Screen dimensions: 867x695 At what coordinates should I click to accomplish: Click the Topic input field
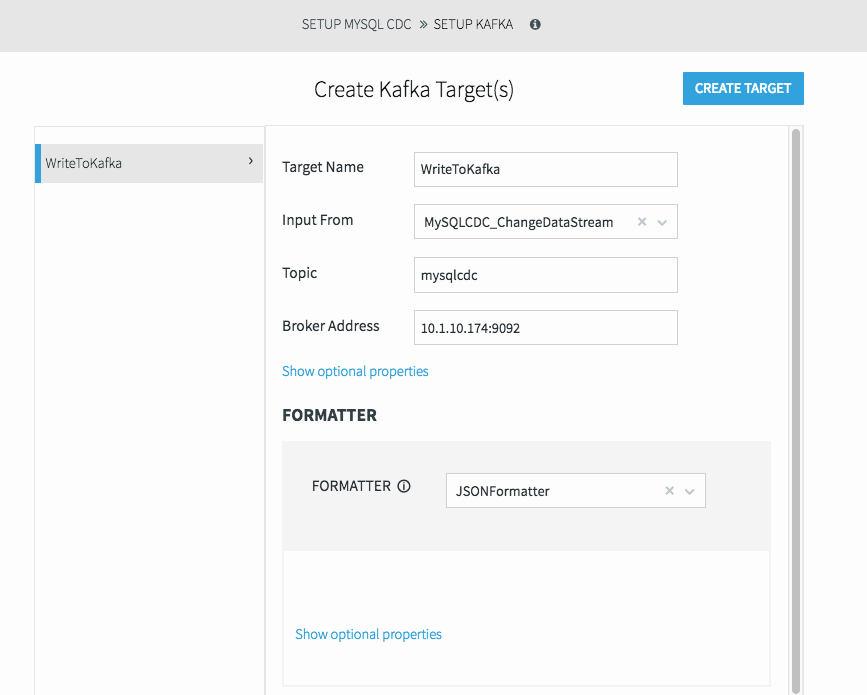(x=546, y=275)
